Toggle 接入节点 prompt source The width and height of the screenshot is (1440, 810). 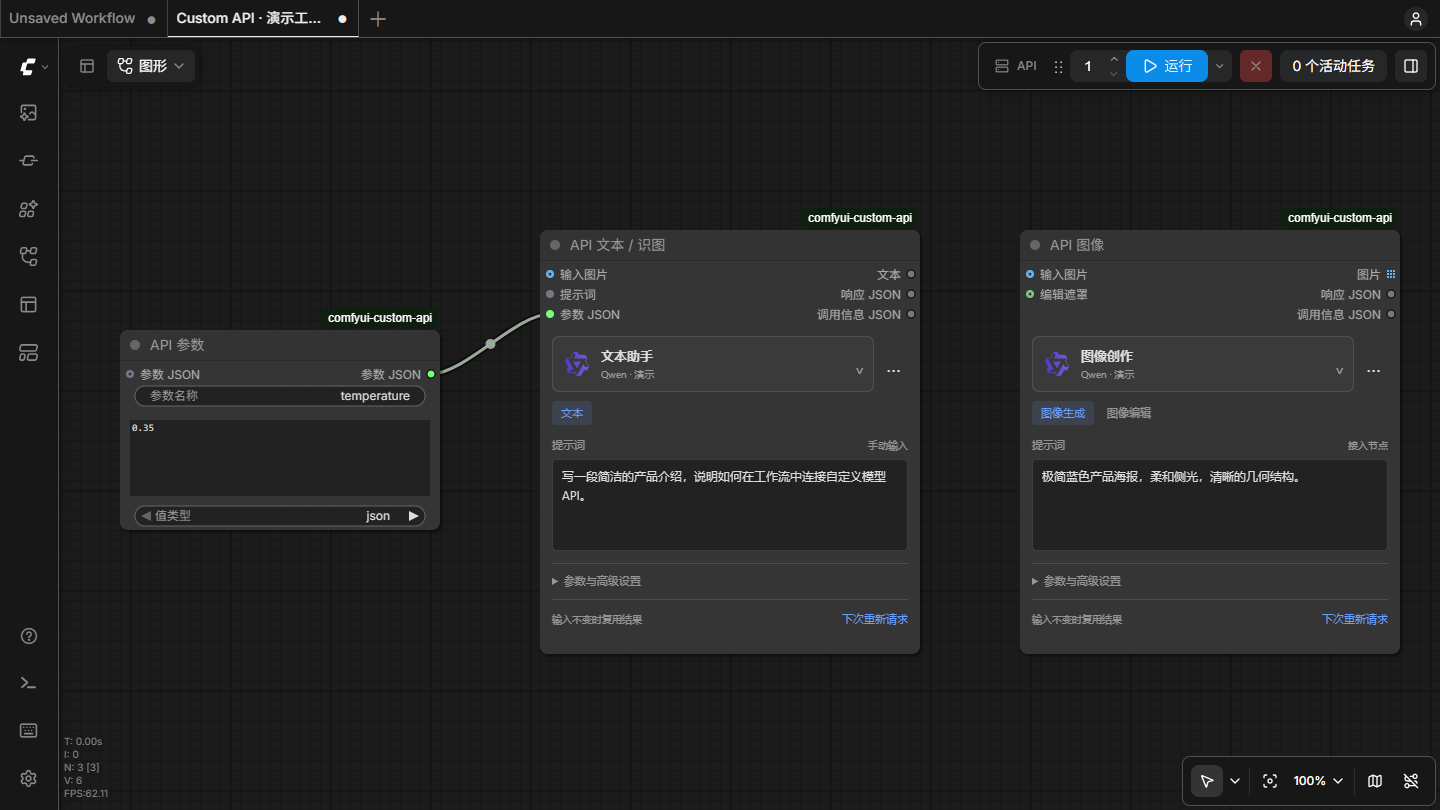pos(1368,446)
